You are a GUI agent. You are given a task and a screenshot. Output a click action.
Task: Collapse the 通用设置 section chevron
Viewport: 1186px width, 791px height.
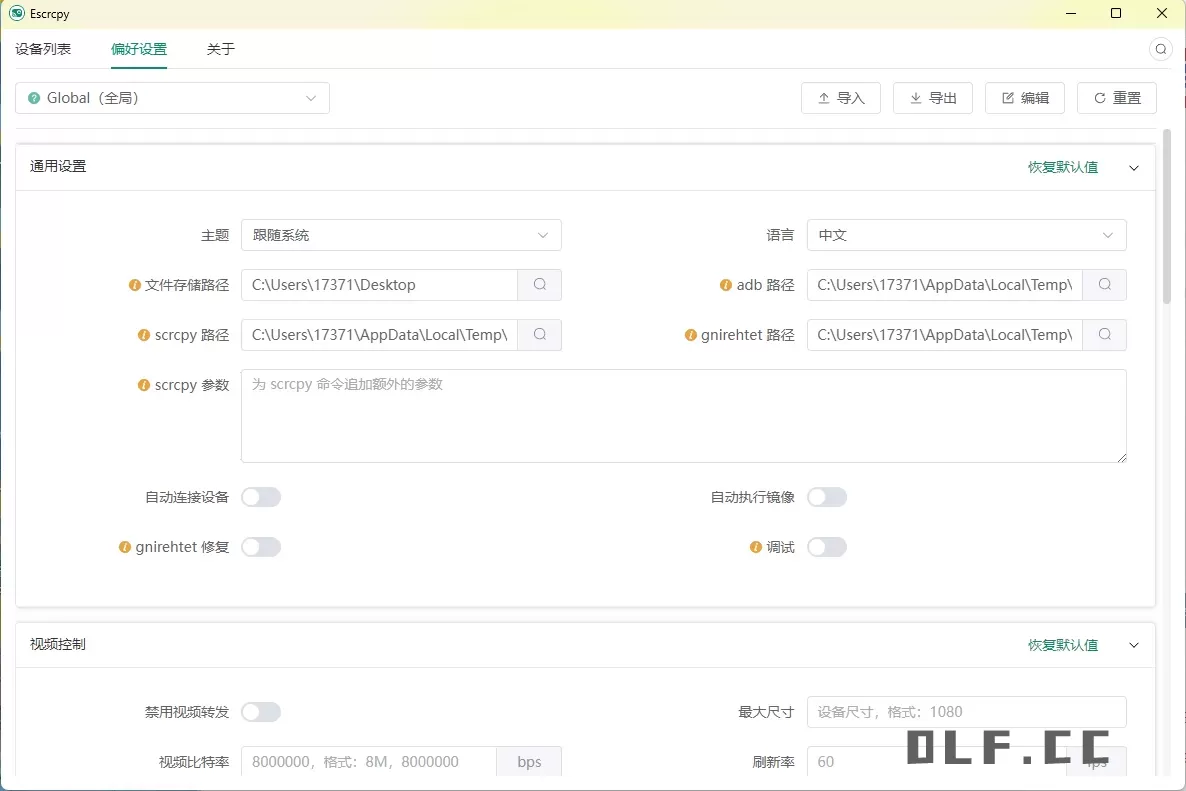1133,167
